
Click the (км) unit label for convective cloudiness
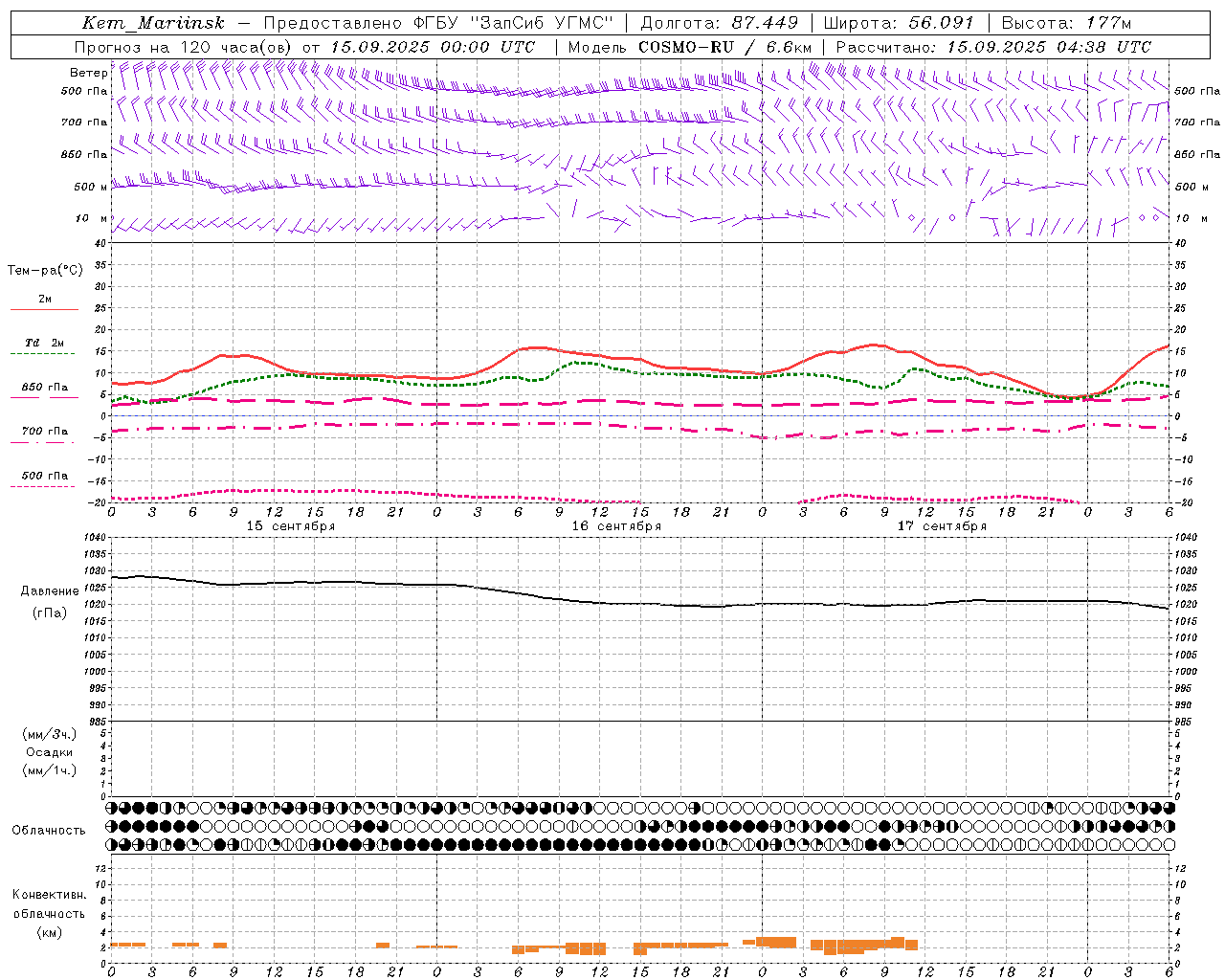pyautogui.click(x=49, y=932)
